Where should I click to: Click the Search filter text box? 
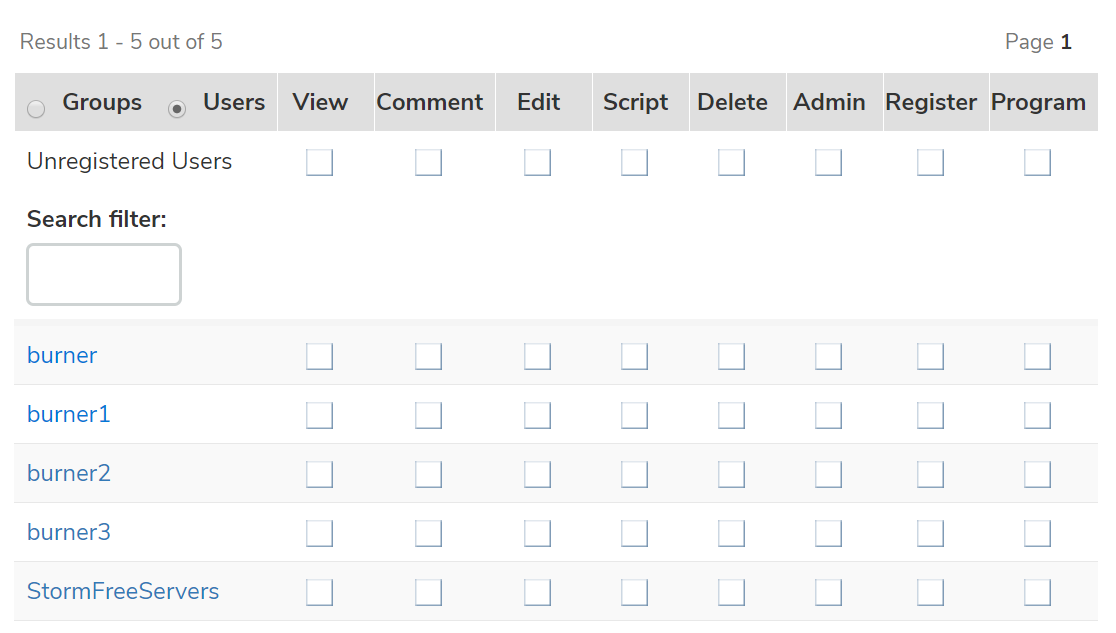[x=104, y=274]
